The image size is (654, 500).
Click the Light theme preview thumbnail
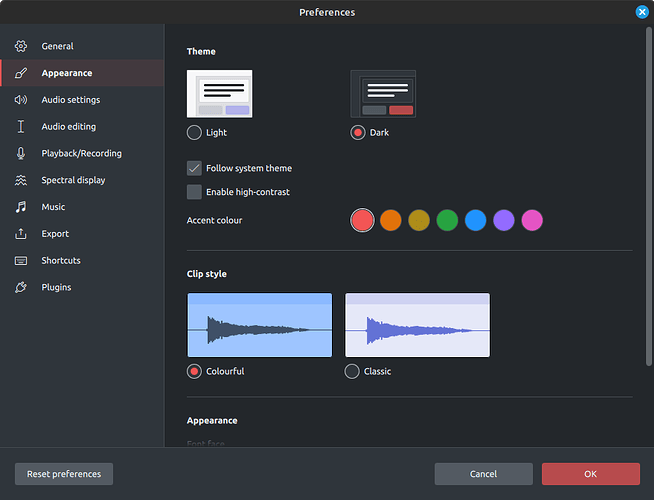(x=219, y=94)
